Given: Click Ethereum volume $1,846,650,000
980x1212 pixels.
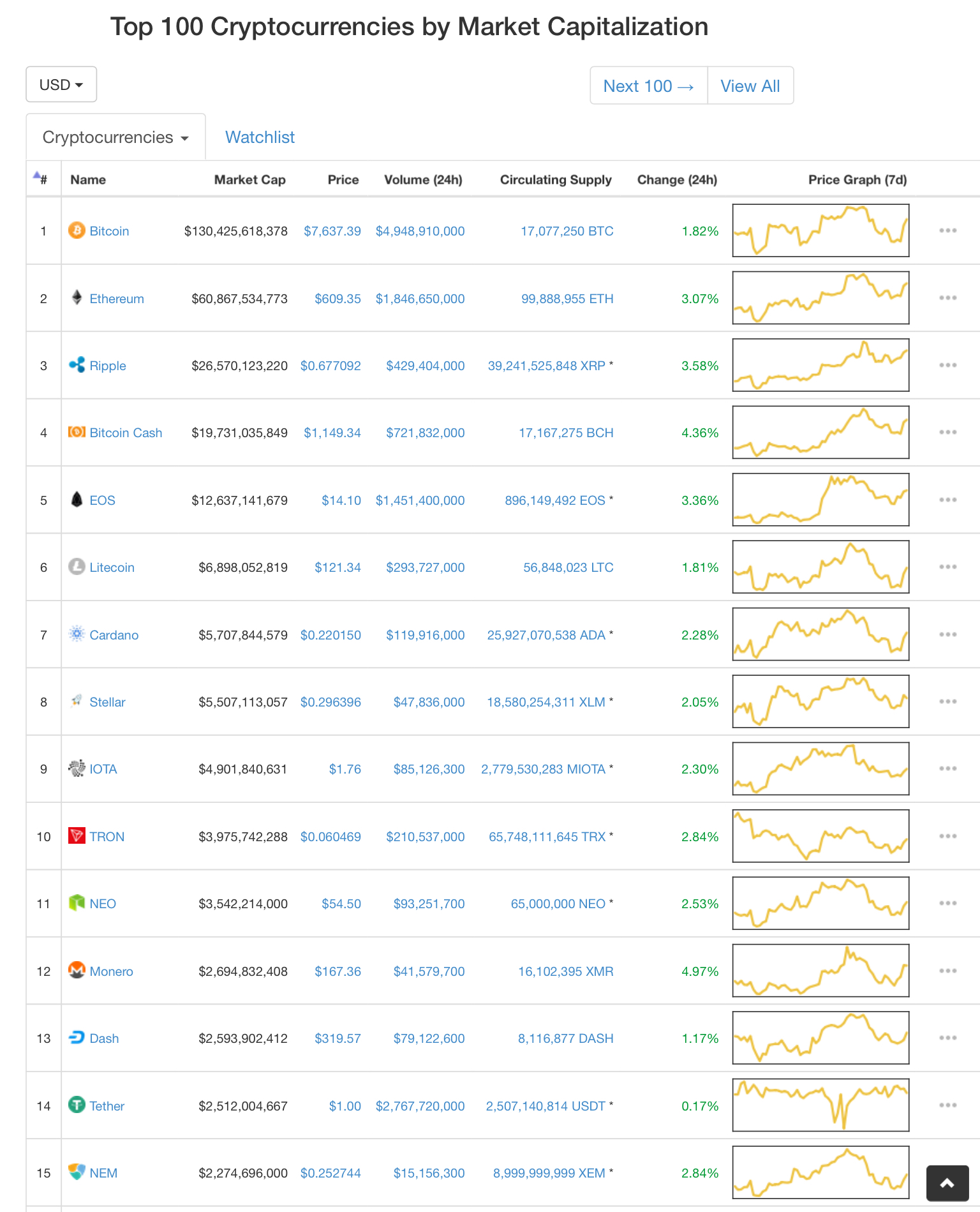Looking at the screenshot, I should (420, 299).
